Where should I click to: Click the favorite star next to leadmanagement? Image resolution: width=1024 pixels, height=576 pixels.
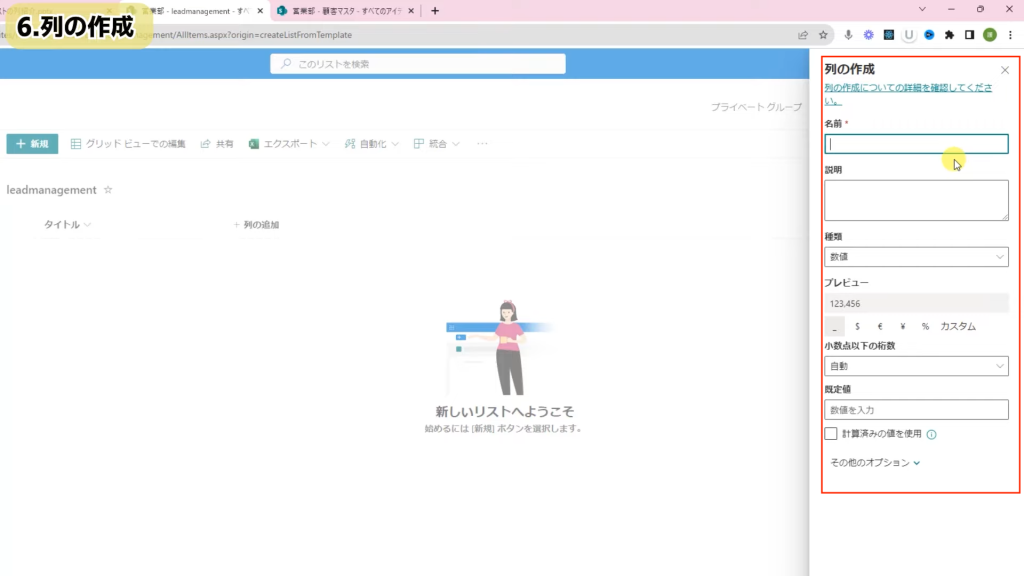coord(108,190)
